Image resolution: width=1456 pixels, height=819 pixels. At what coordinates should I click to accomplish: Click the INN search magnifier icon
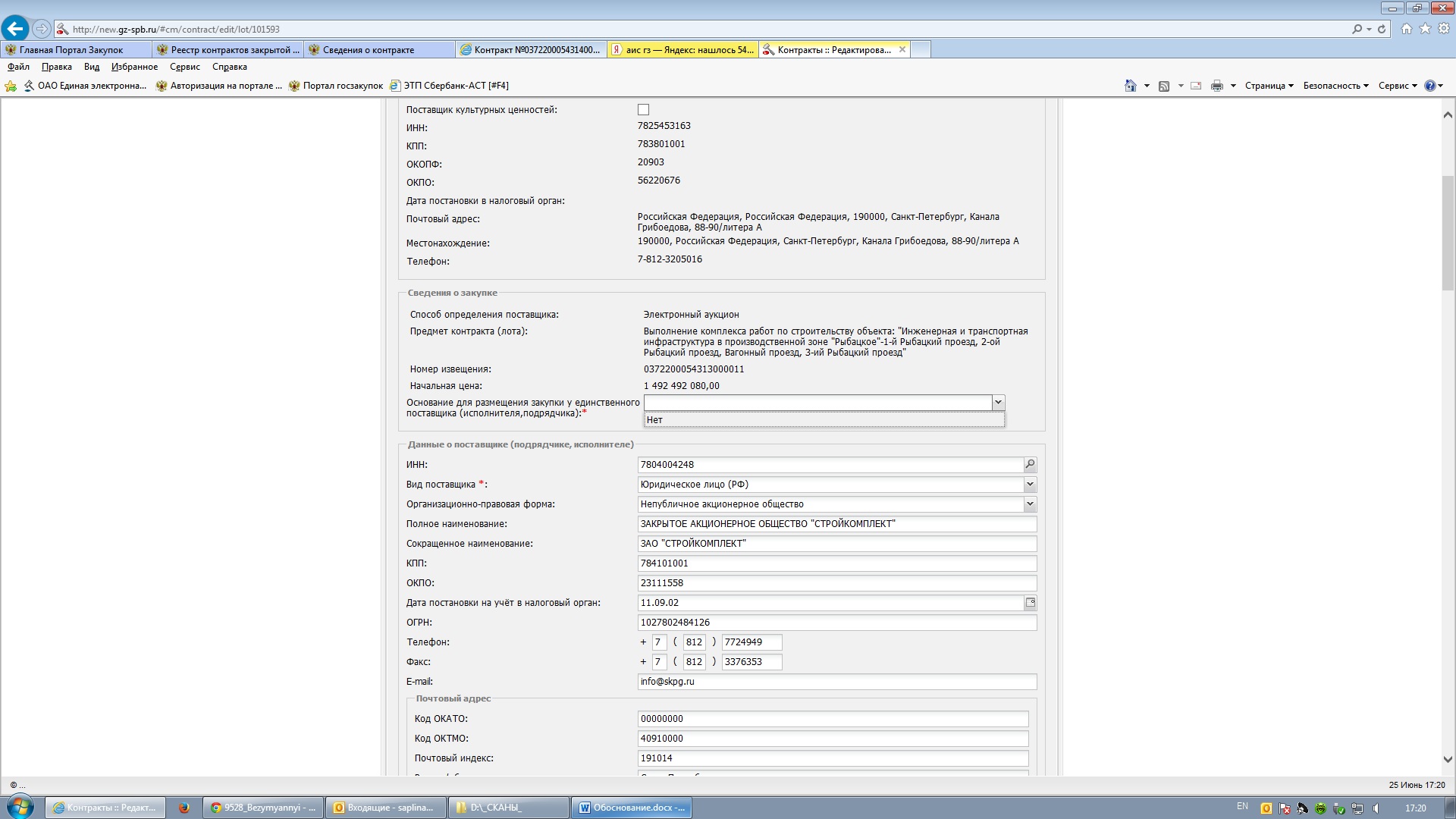point(1030,465)
